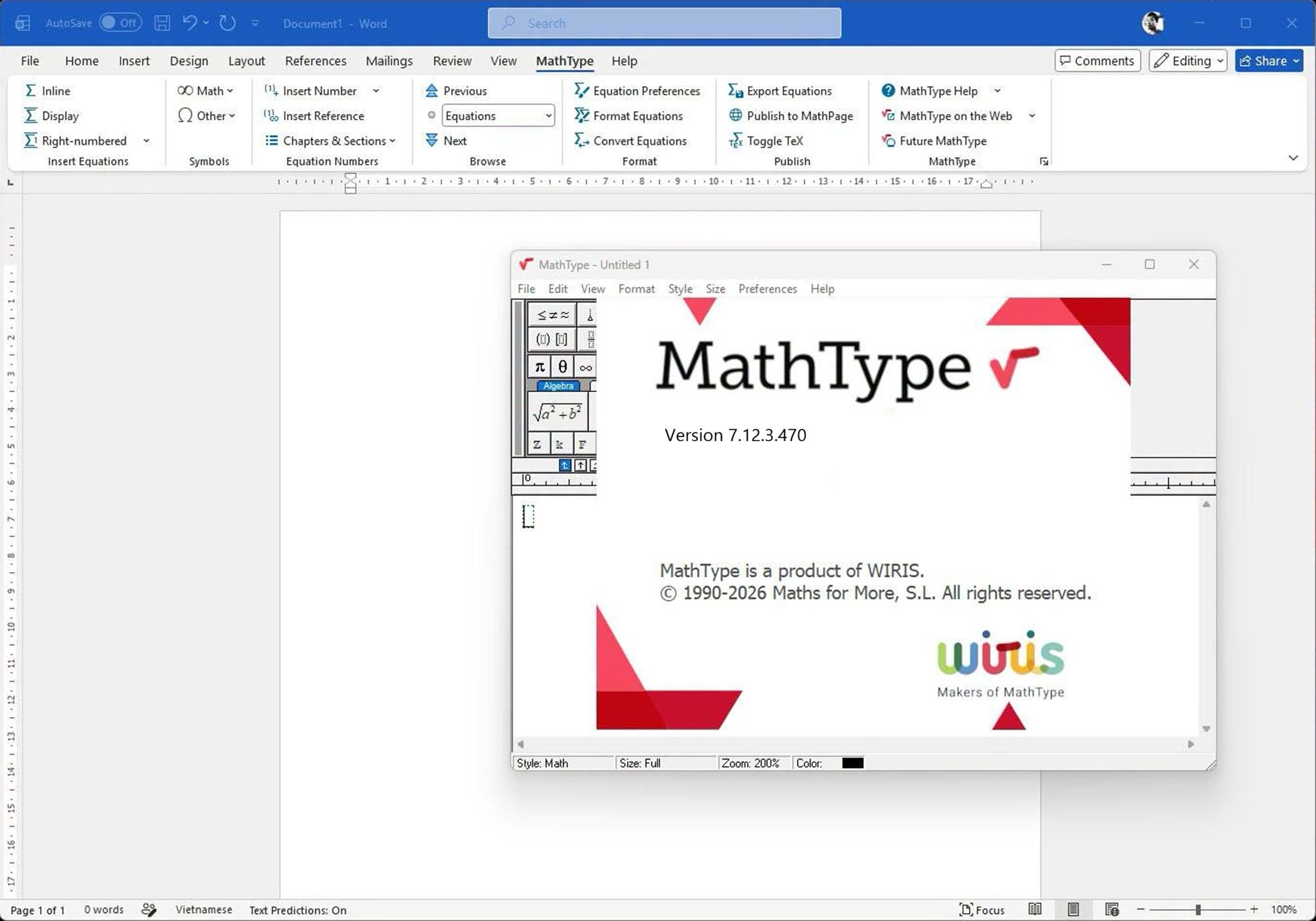Viewport: 1316px width, 921px height.
Task: Click the Undo button
Action: coord(190,23)
